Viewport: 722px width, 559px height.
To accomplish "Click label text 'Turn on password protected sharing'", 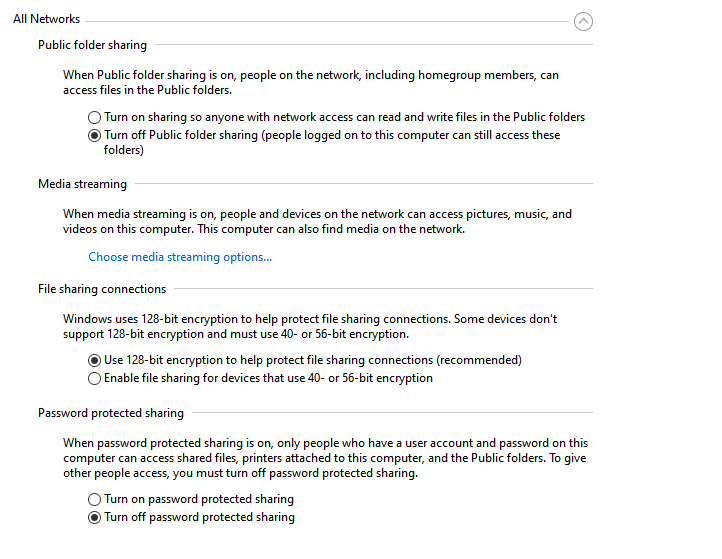I will 199,499.
